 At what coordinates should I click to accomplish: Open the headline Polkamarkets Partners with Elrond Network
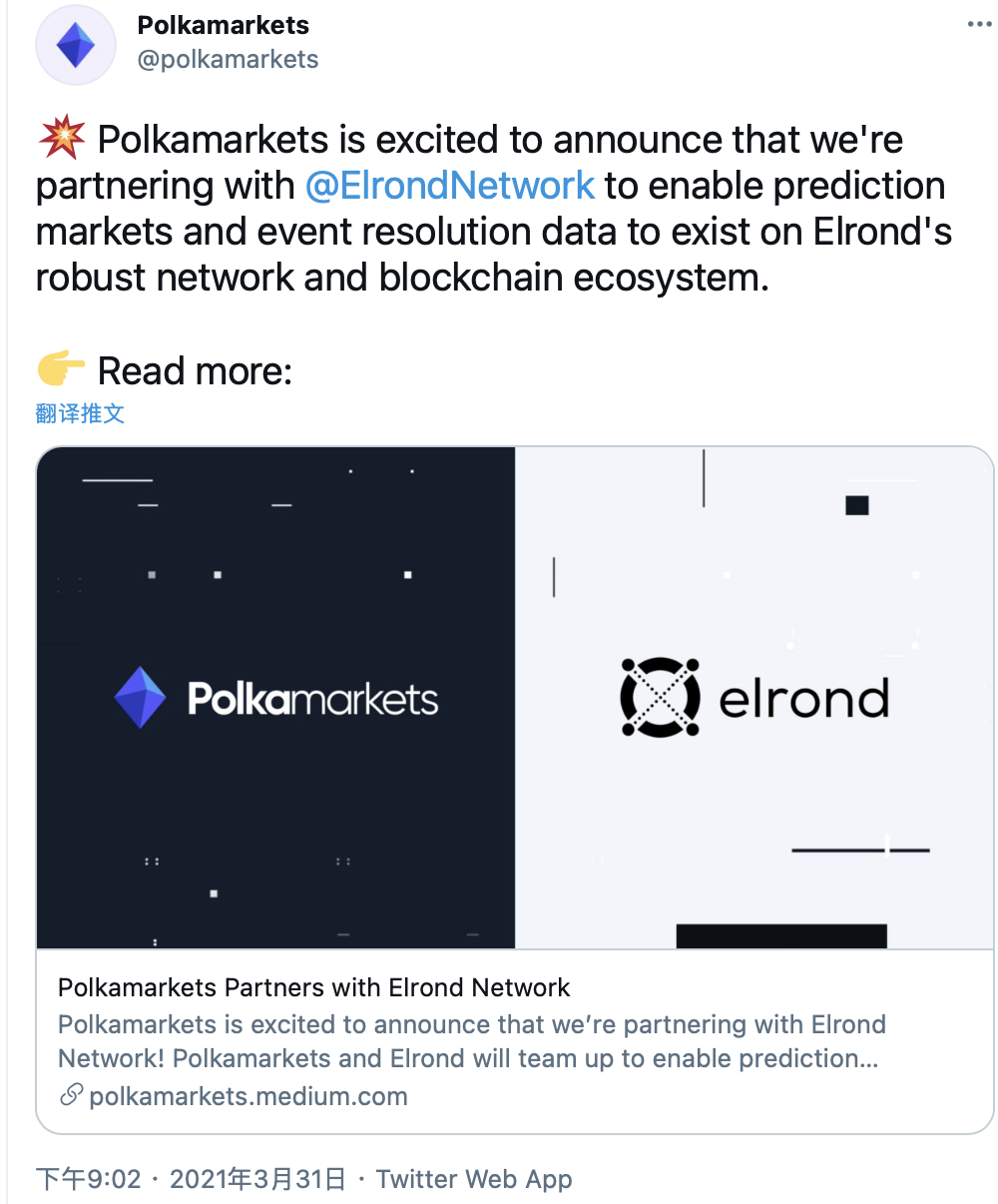coord(314,988)
